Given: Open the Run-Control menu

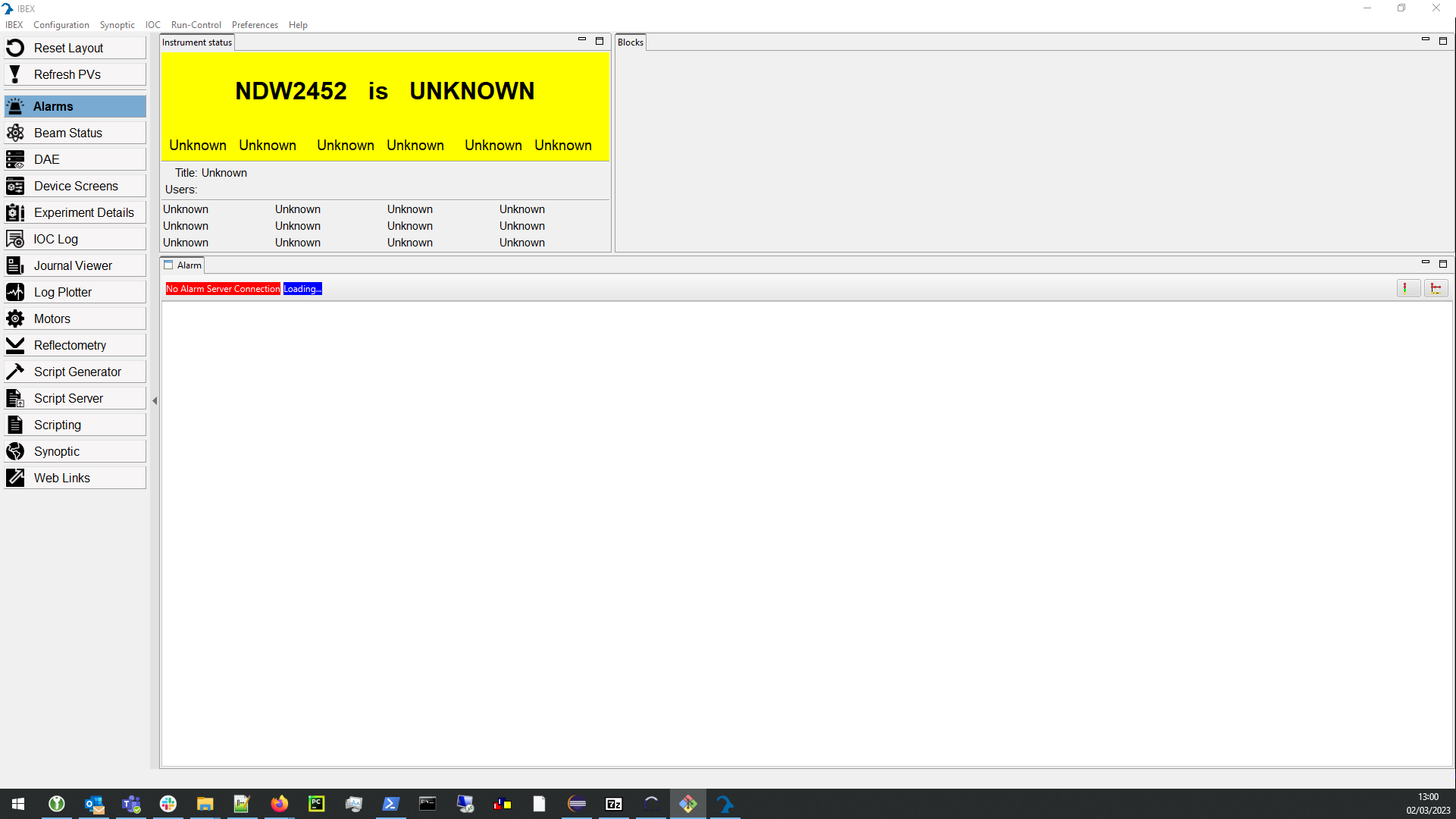Looking at the screenshot, I should coord(196,25).
